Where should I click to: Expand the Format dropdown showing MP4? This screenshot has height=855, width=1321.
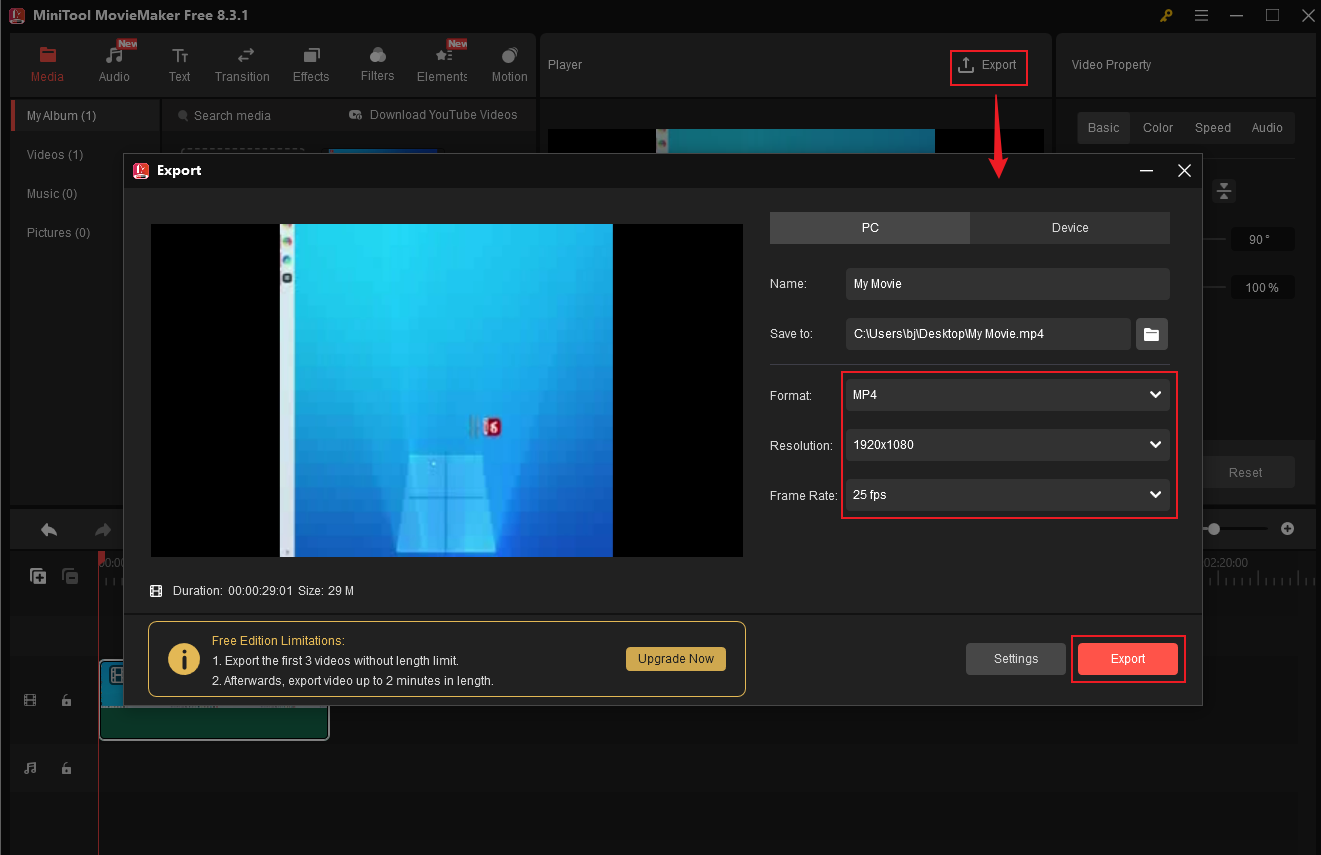pyautogui.click(x=1007, y=395)
